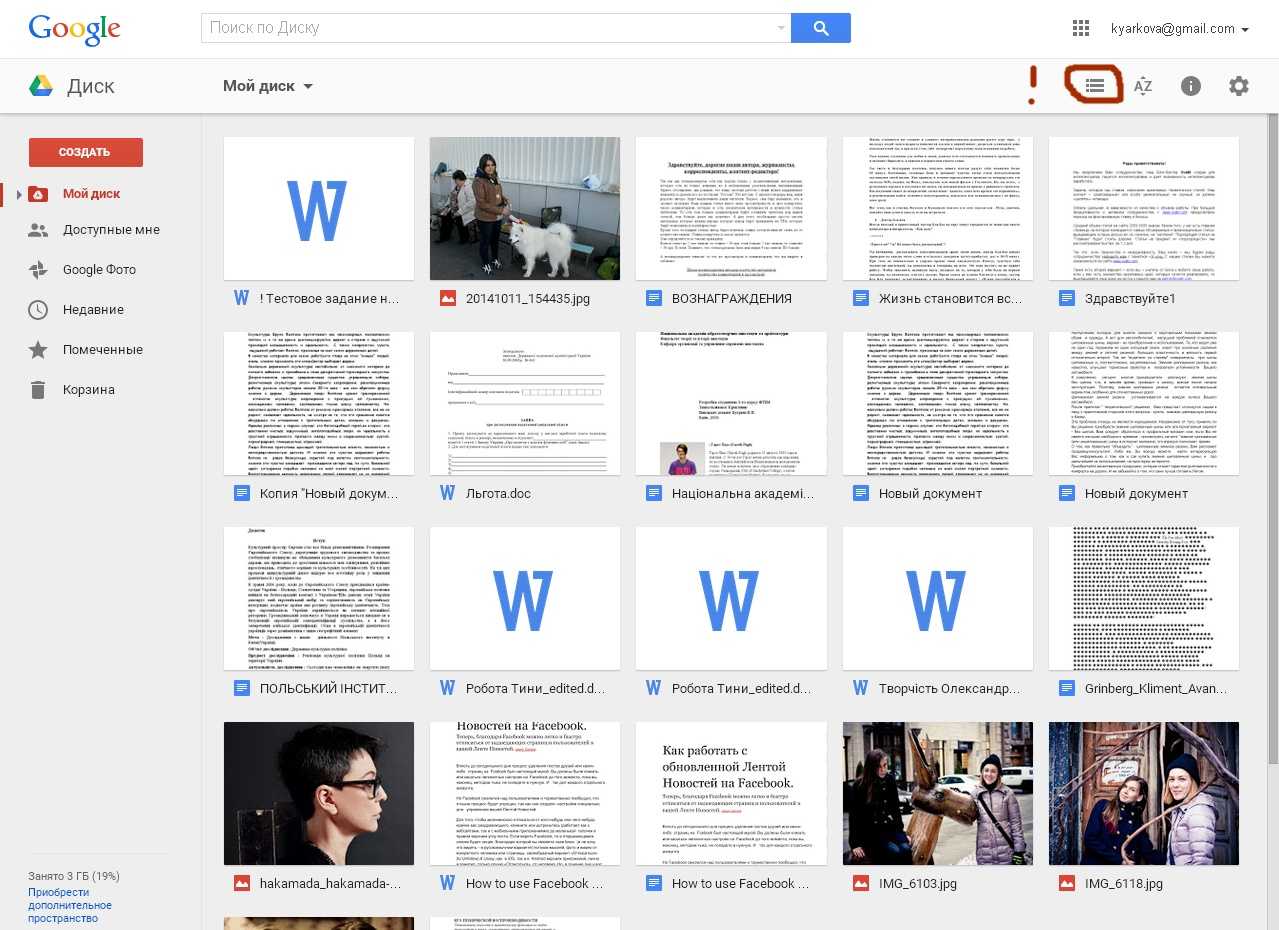Click the red 'СОЗДАТЬ' button
This screenshot has width=1279, height=930.
pos(86,152)
